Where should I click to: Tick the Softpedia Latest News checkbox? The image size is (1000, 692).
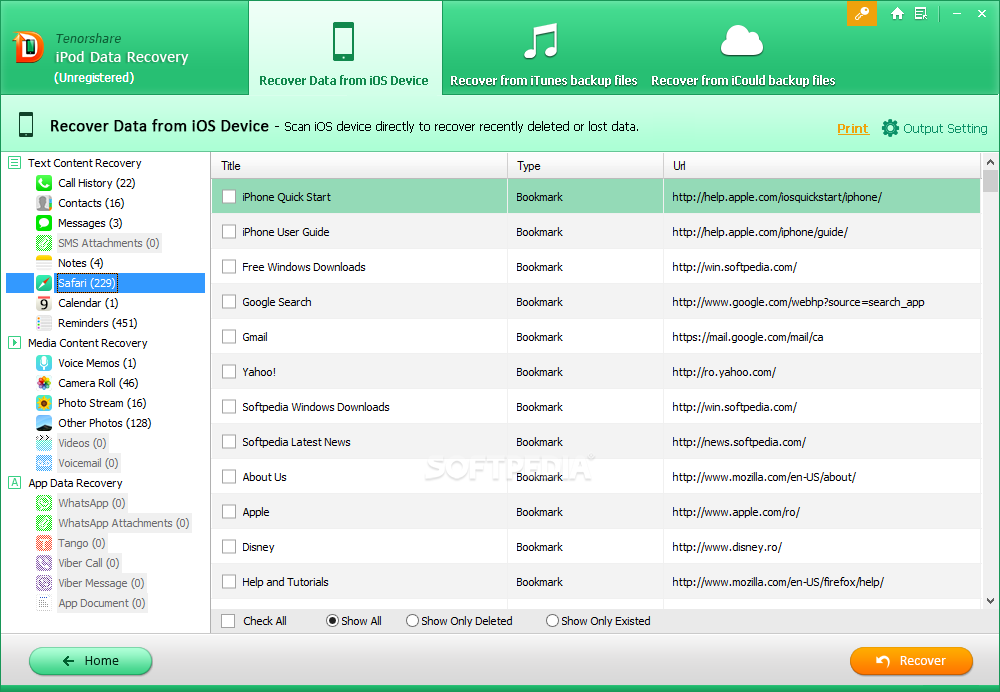pyautogui.click(x=229, y=441)
